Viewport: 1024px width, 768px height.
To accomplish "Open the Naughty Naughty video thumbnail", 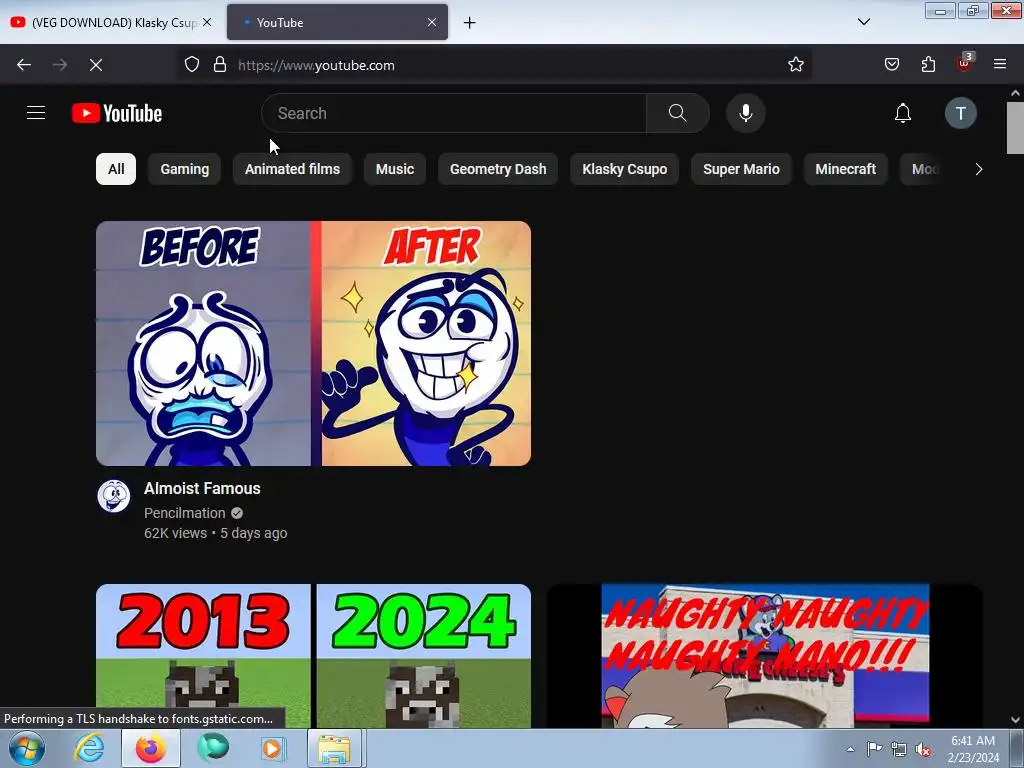I will 765,656.
